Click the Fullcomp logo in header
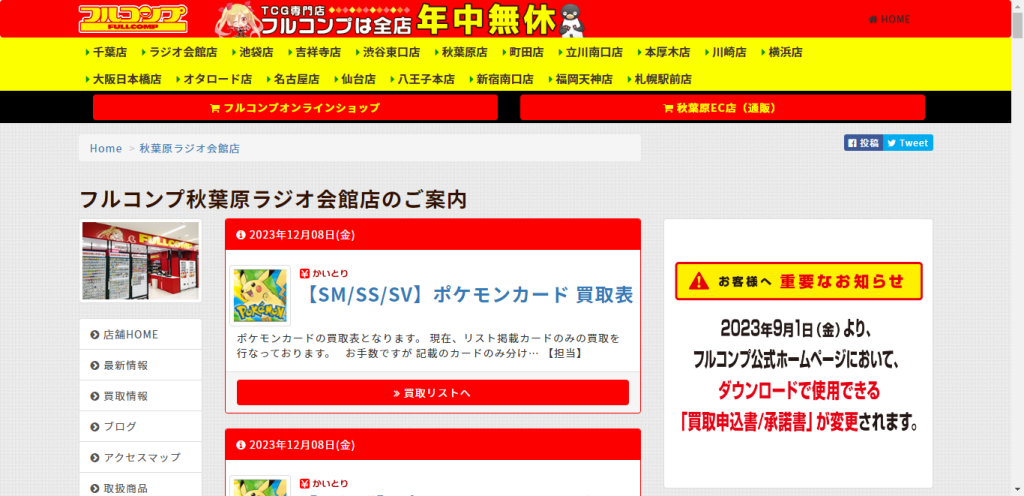The image size is (1024, 496). pos(134,19)
